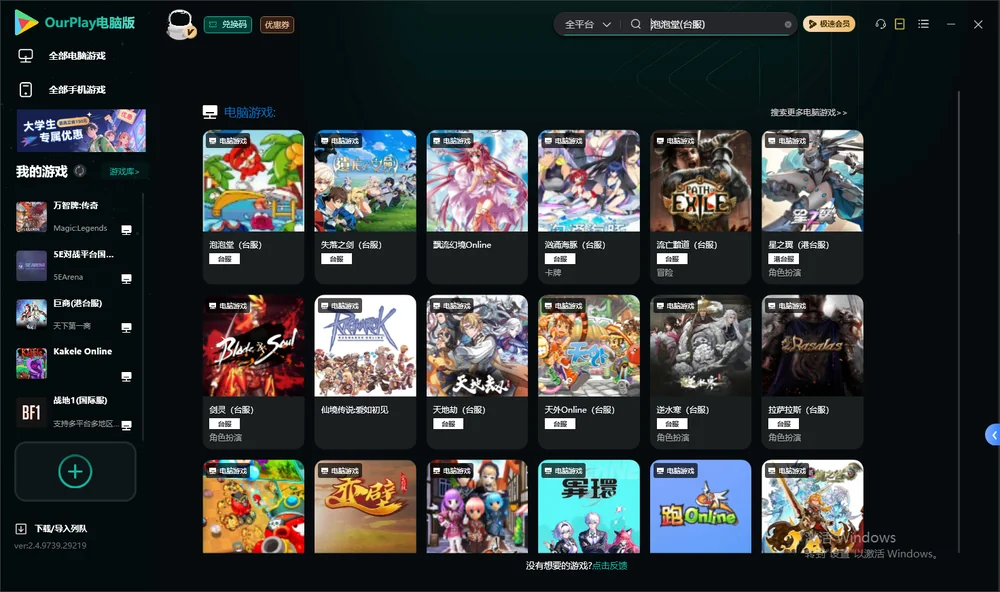Click the 下载/导入列队 download icon
The width and height of the screenshot is (1000, 592).
pos(21,529)
